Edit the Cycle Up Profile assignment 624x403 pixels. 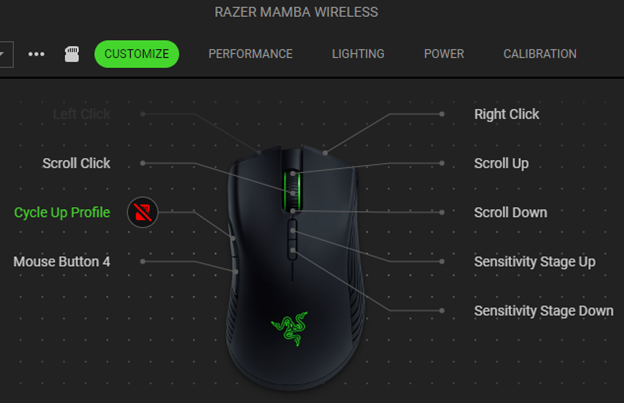point(62,212)
